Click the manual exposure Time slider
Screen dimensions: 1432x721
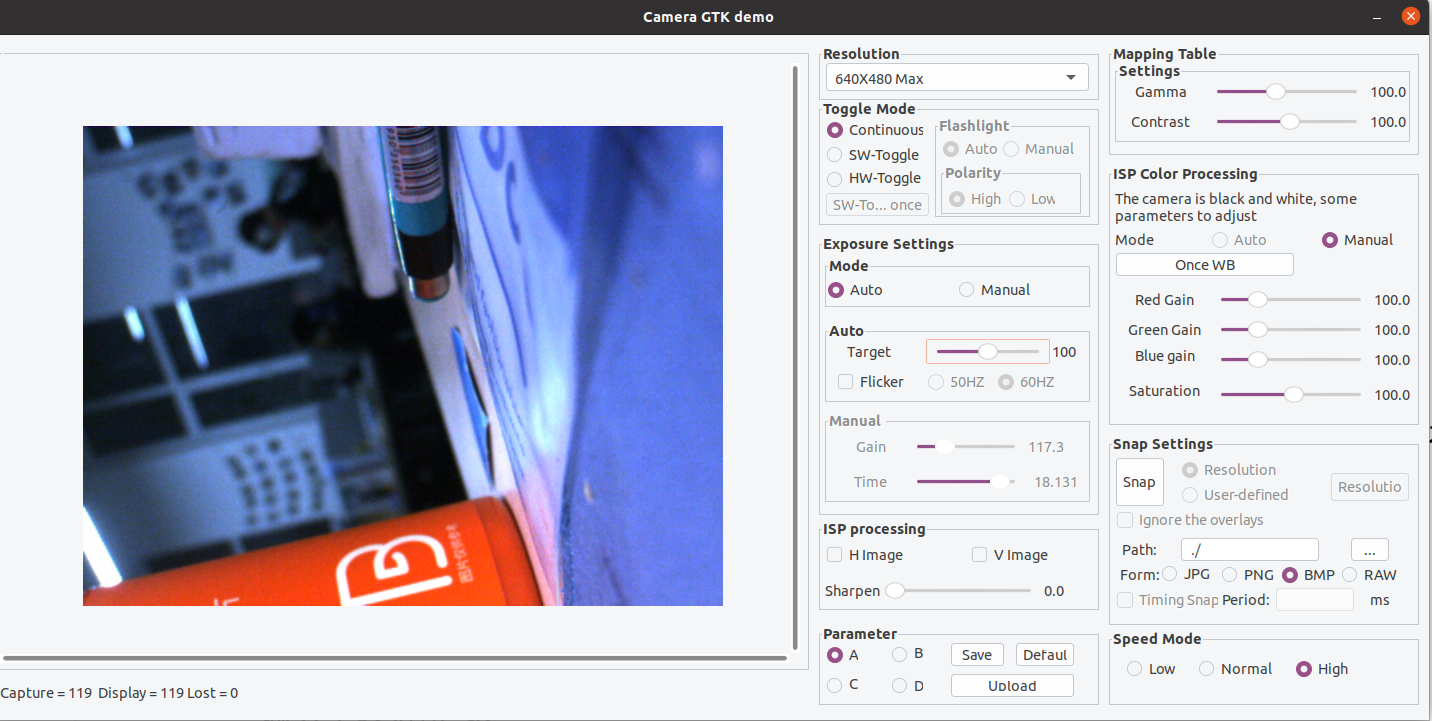pyautogui.click(x=966, y=482)
